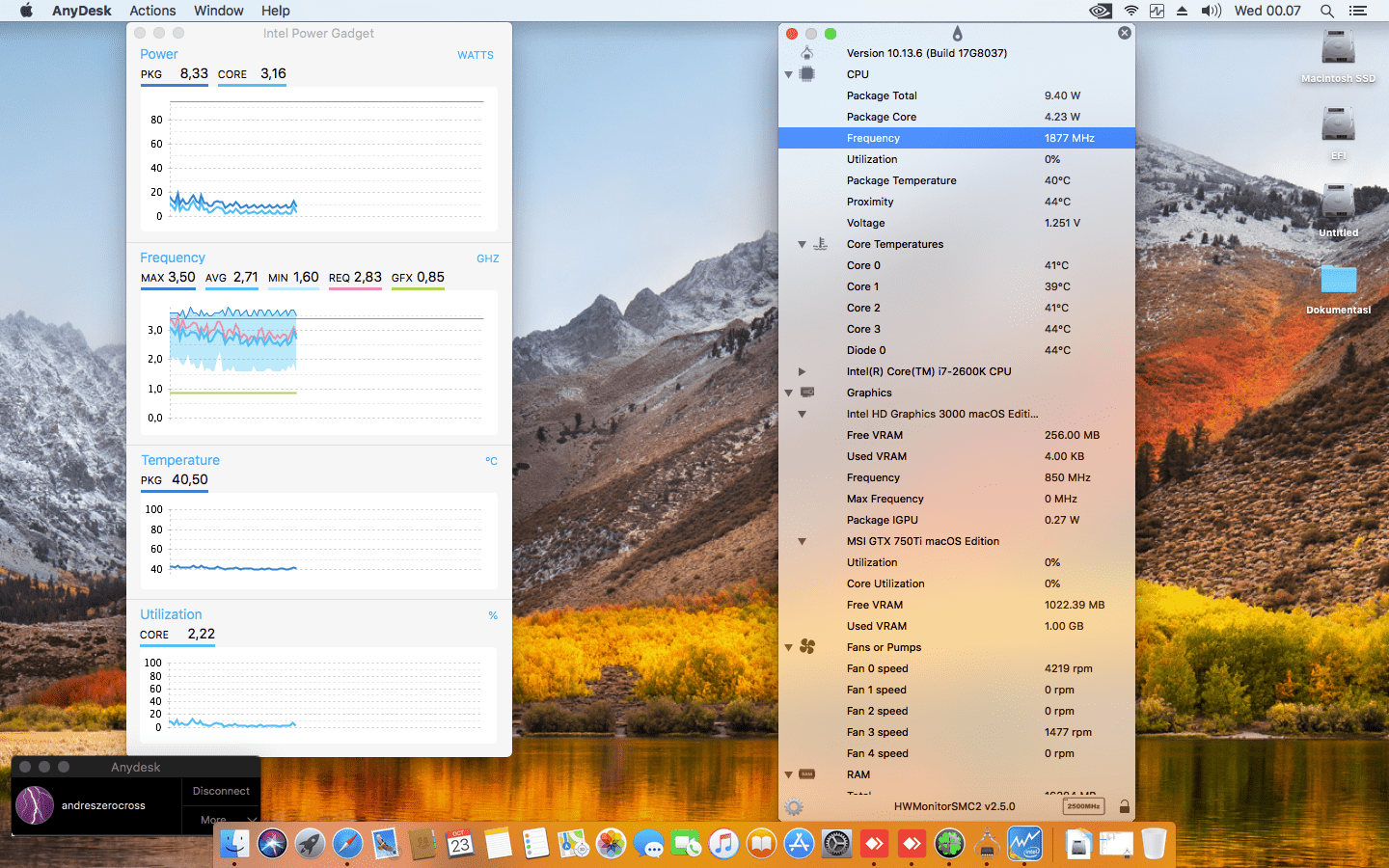The height and width of the screenshot is (868, 1389).
Task: Open AnyDesk from the Dock
Action: 874,844
